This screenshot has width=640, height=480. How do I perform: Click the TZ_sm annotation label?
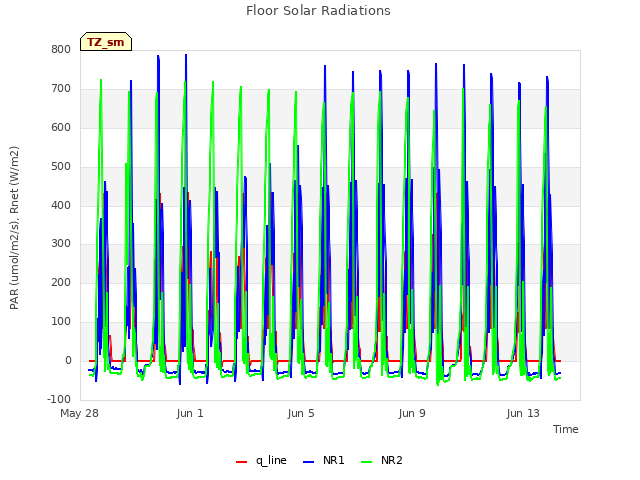[x=106, y=42]
